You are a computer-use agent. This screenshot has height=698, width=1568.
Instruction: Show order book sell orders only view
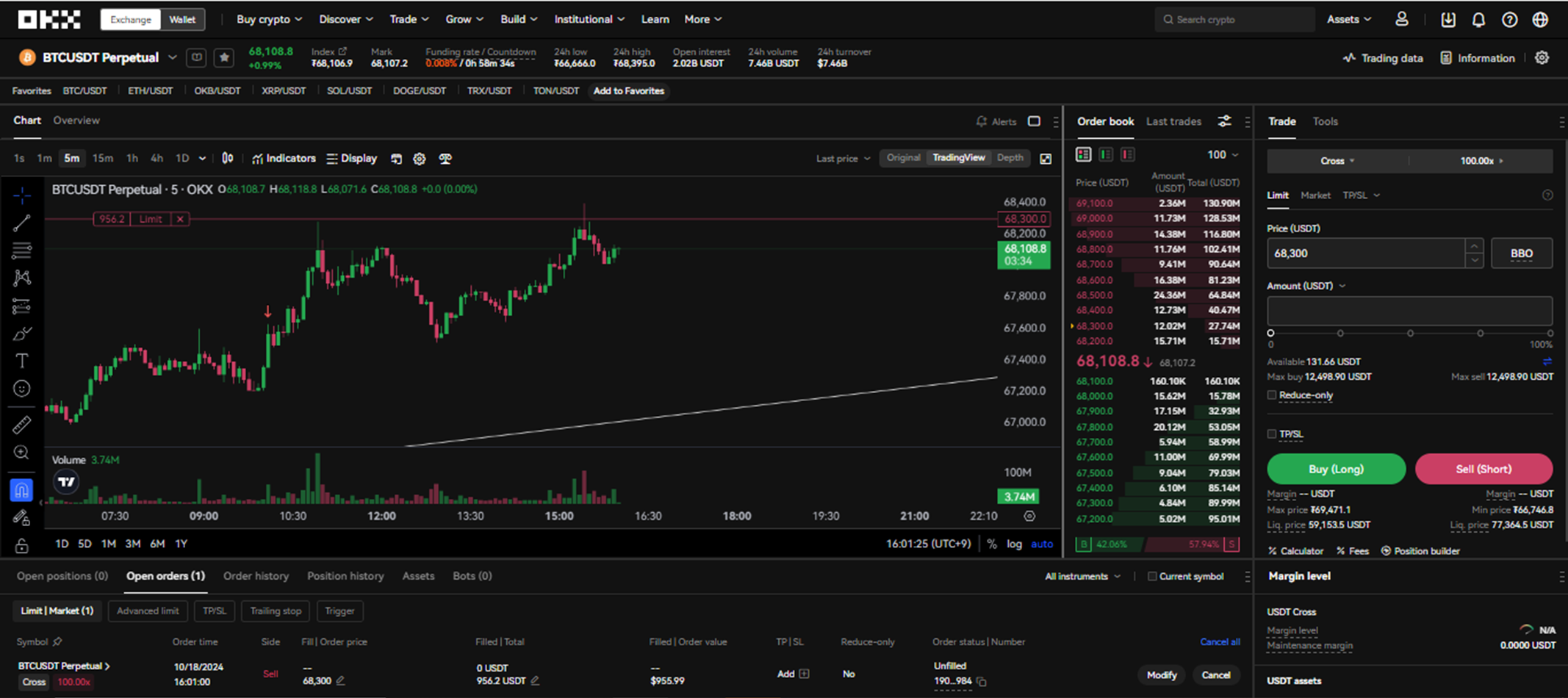[x=1128, y=154]
